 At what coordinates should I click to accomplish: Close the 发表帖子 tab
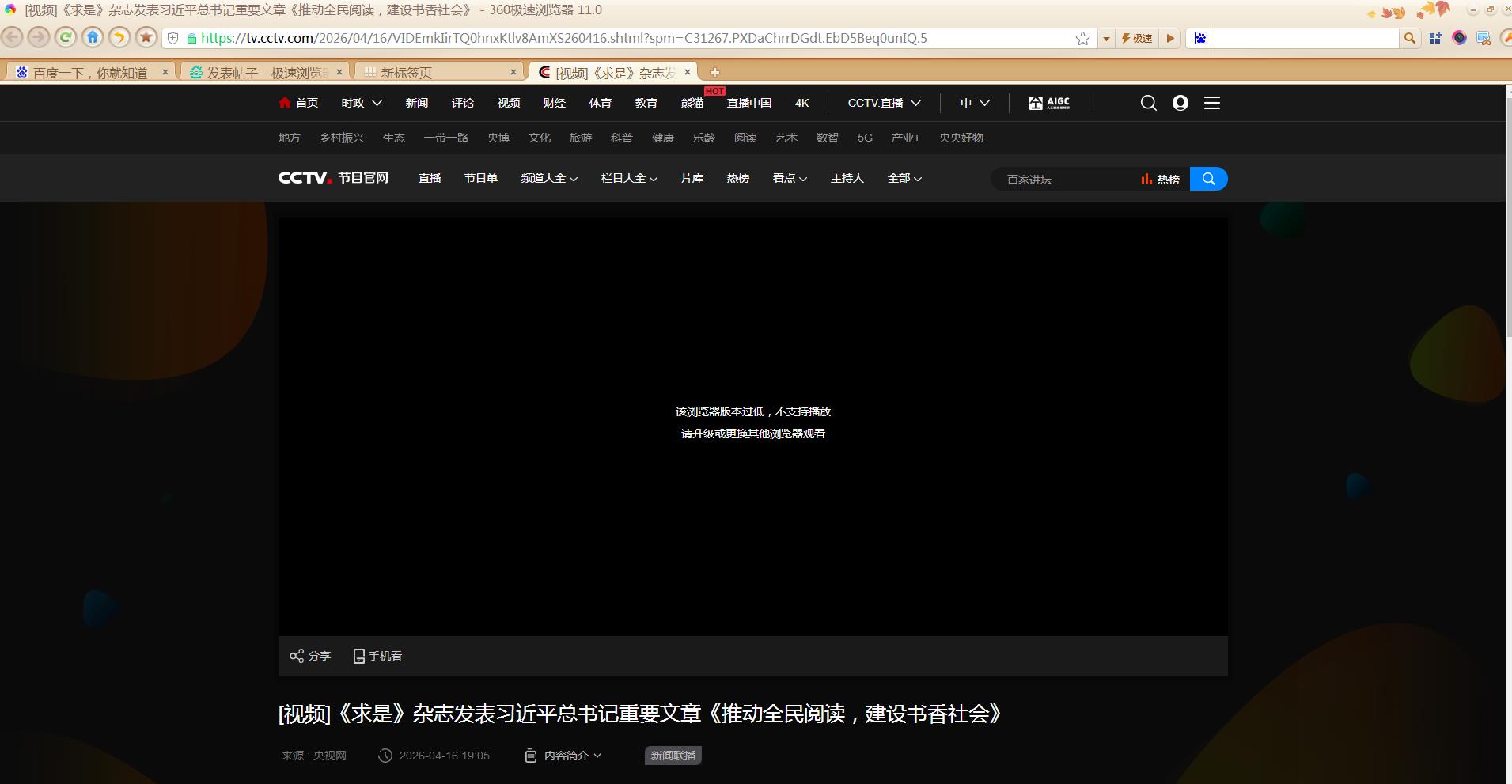pos(339,72)
